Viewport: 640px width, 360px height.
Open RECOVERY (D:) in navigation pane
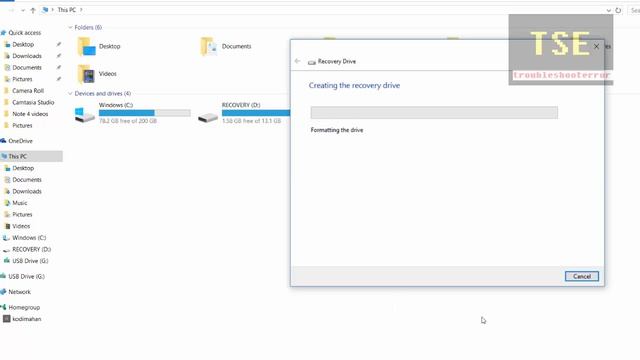click(x=31, y=249)
